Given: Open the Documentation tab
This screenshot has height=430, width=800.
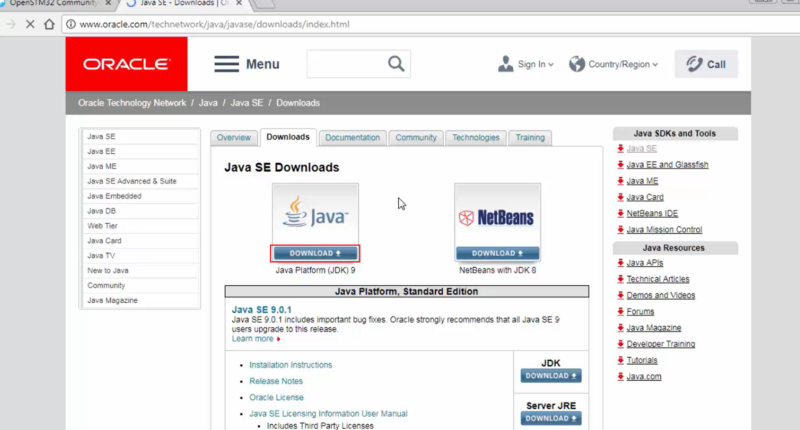Looking at the screenshot, I should [353, 137].
